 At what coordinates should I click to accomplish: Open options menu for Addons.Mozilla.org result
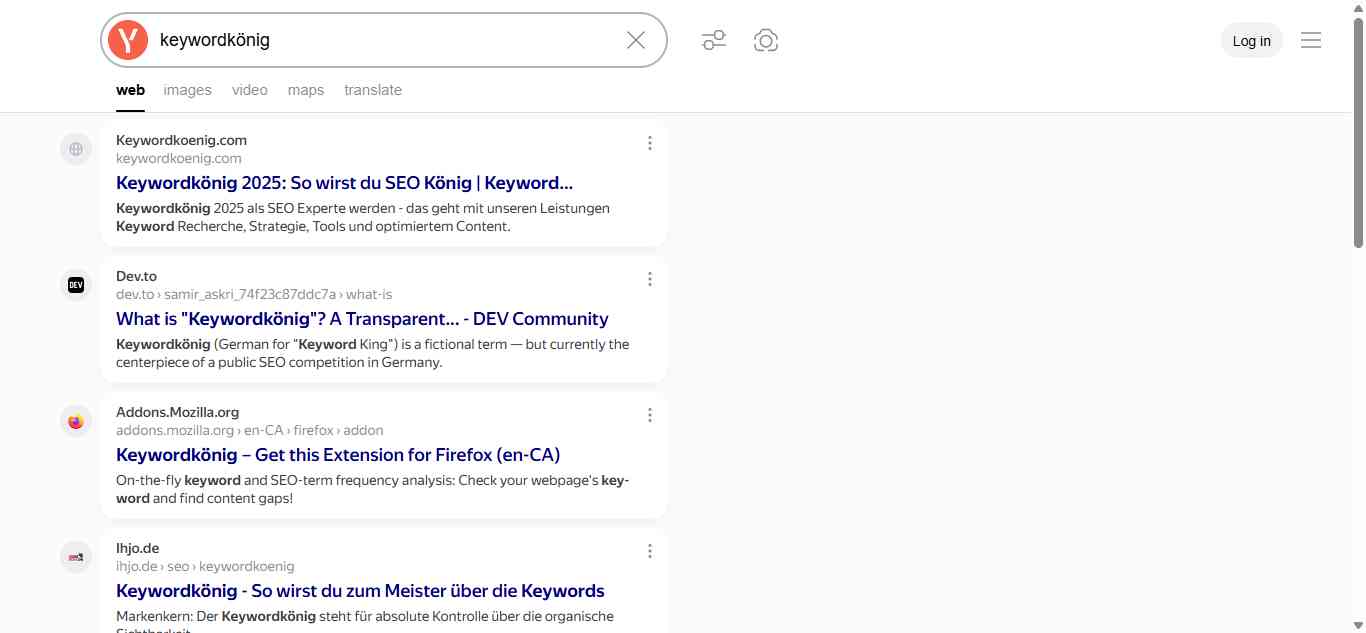[650, 415]
